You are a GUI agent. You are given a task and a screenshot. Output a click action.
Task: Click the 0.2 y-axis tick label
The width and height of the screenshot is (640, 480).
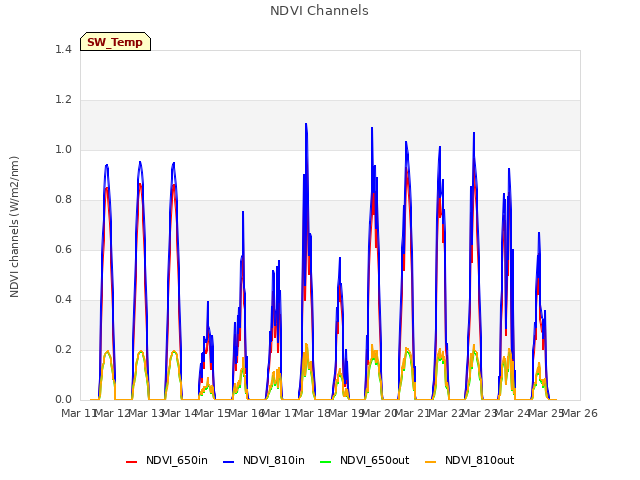[x=63, y=349]
